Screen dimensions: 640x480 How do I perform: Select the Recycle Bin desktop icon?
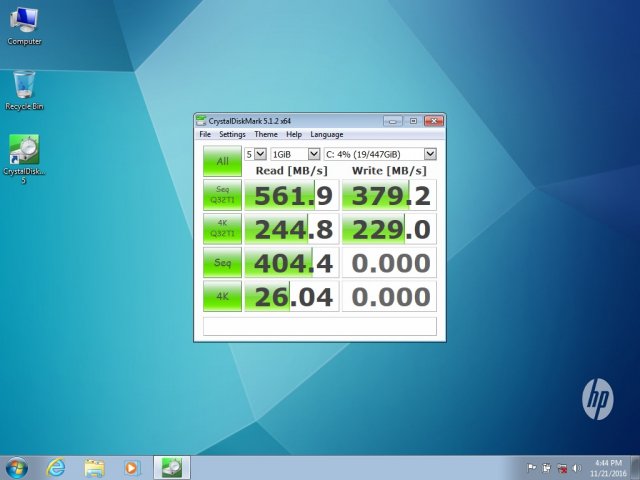[24, 86]
